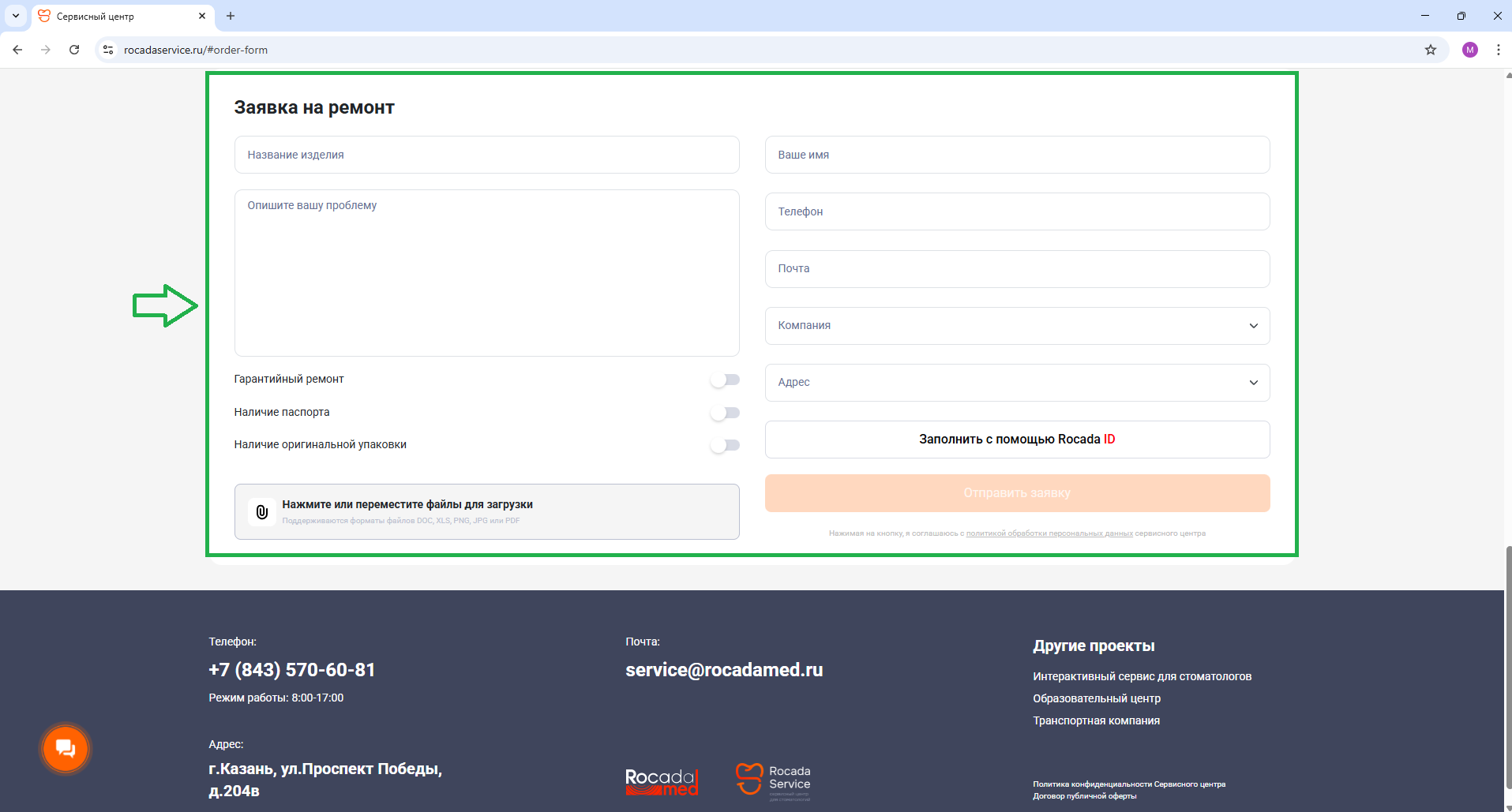1512x812 pixels.
Task: Click the browser forward arrow
Action: [x=46, y=50]
